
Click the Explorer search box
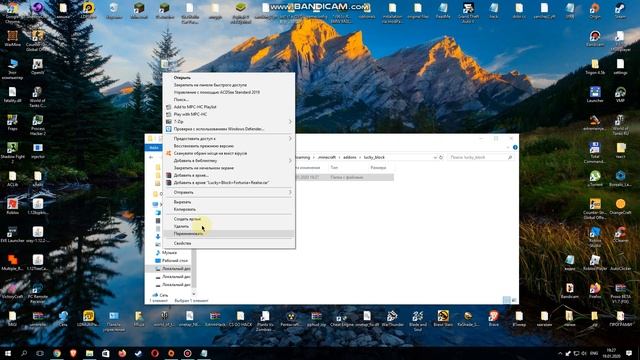click(x=480, y=157)
